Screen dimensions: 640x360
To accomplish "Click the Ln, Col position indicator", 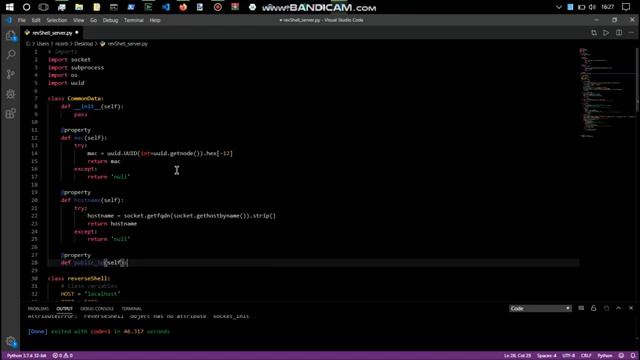I will coord(517,356).
